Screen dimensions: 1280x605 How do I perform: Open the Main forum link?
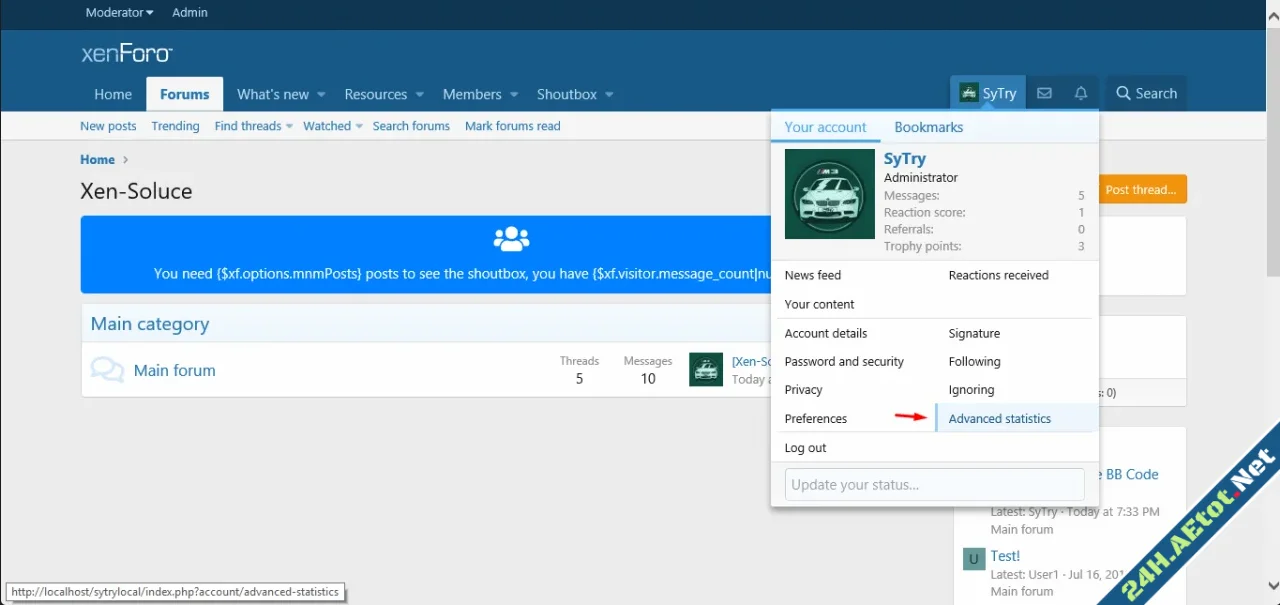click(174, 370)
